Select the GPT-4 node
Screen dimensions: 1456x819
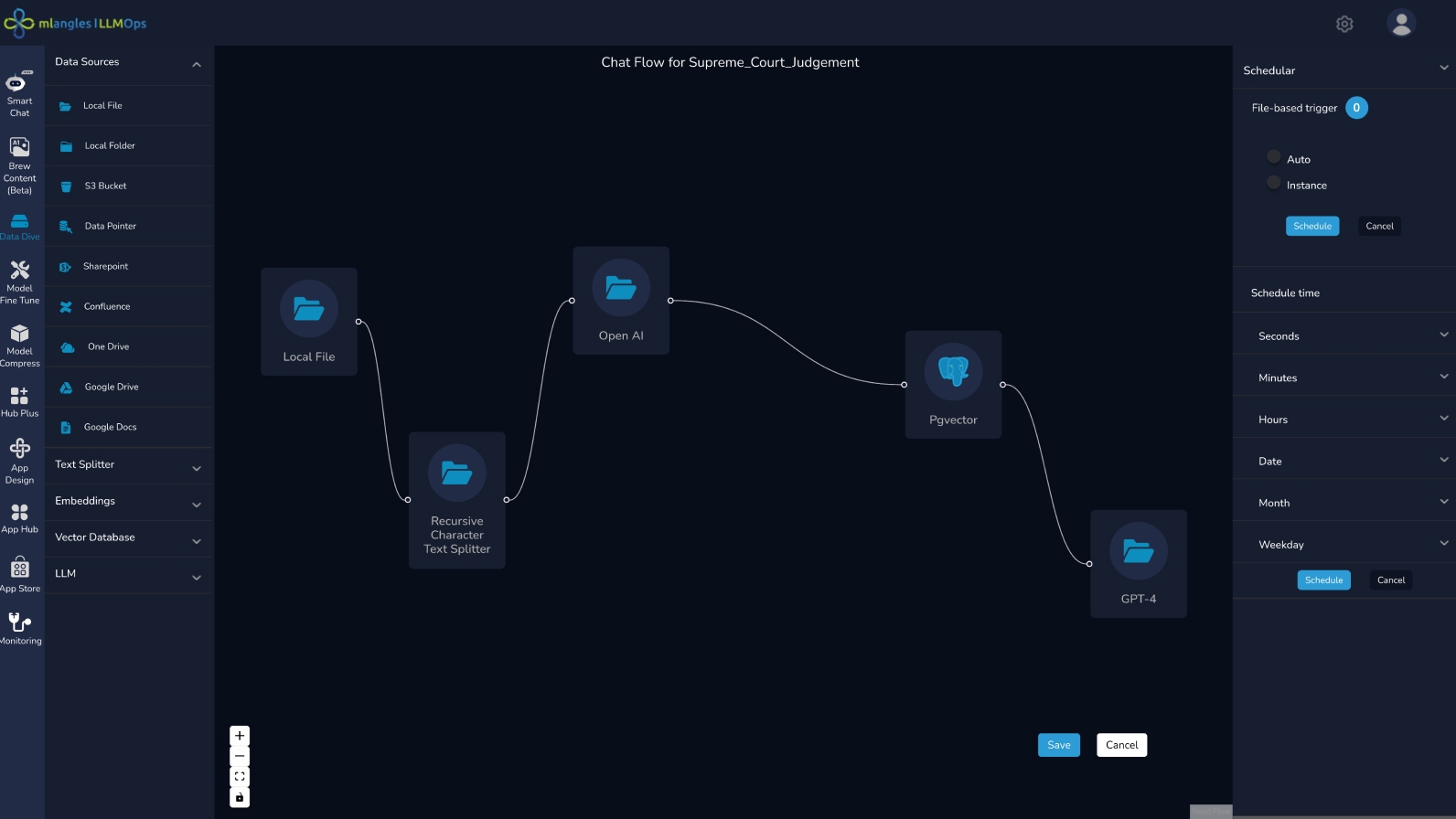[1139, 564]
